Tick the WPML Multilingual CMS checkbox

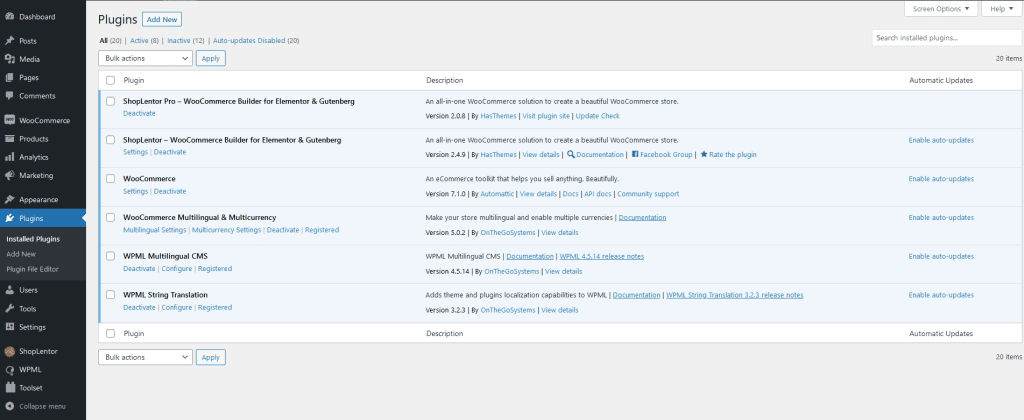pyautogui.click(x=110, y=256)
